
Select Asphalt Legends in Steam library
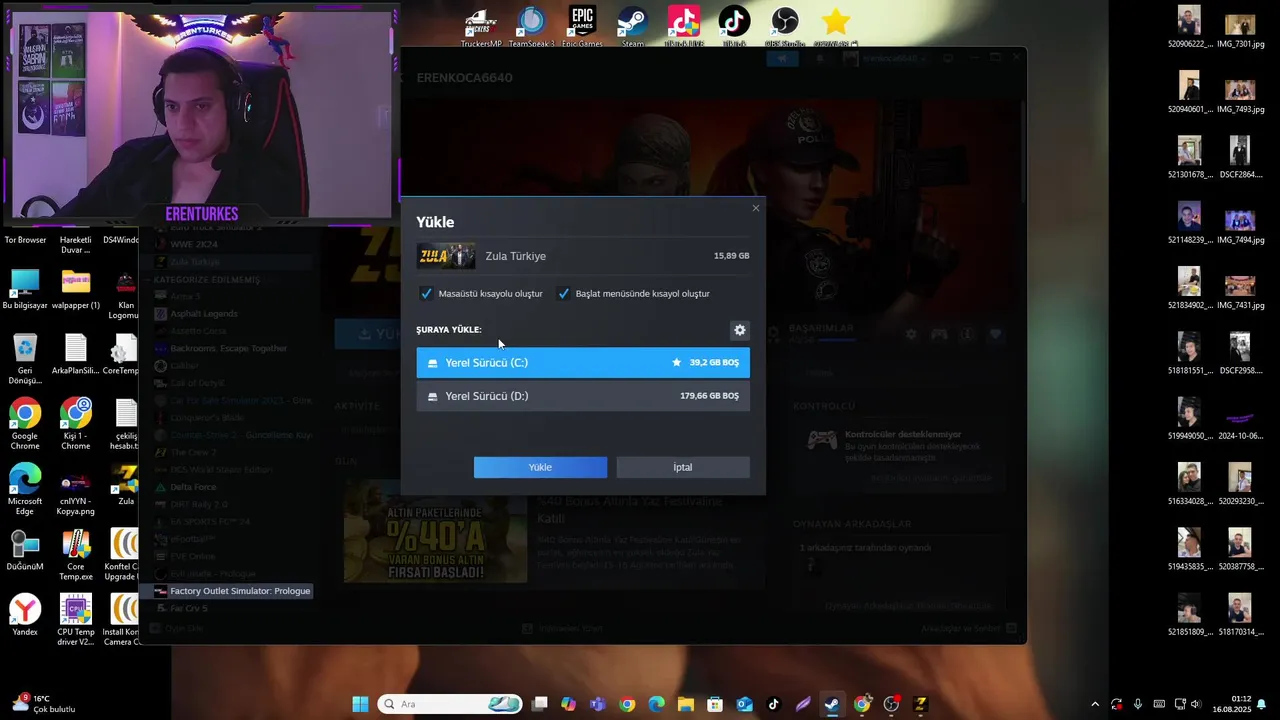click(204, 313)
